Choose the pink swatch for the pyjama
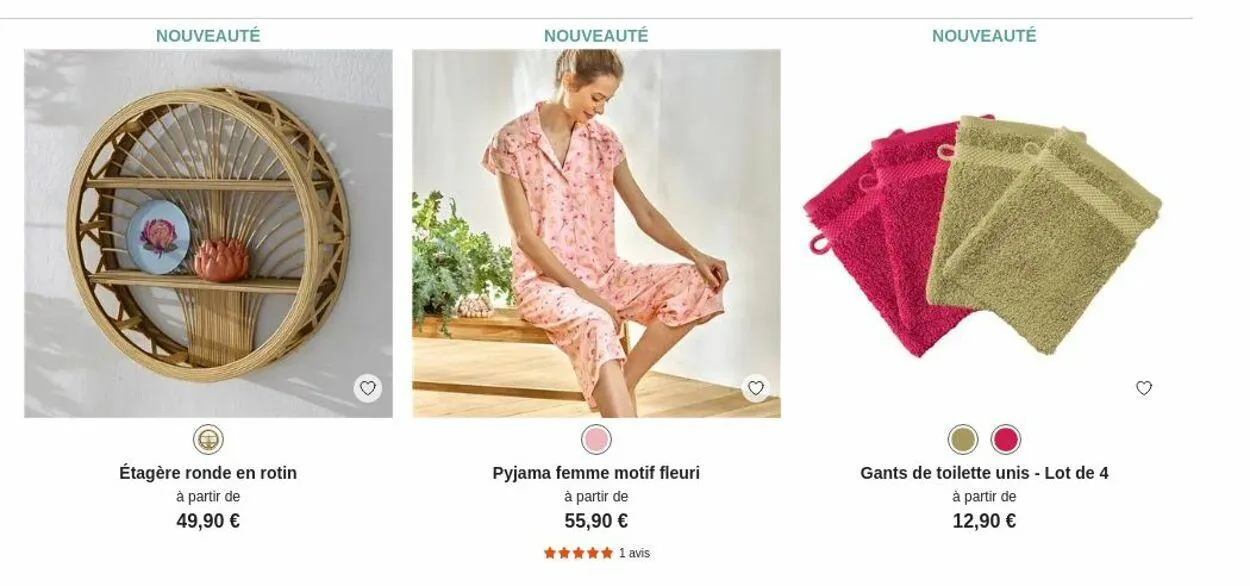 (596, 440)
